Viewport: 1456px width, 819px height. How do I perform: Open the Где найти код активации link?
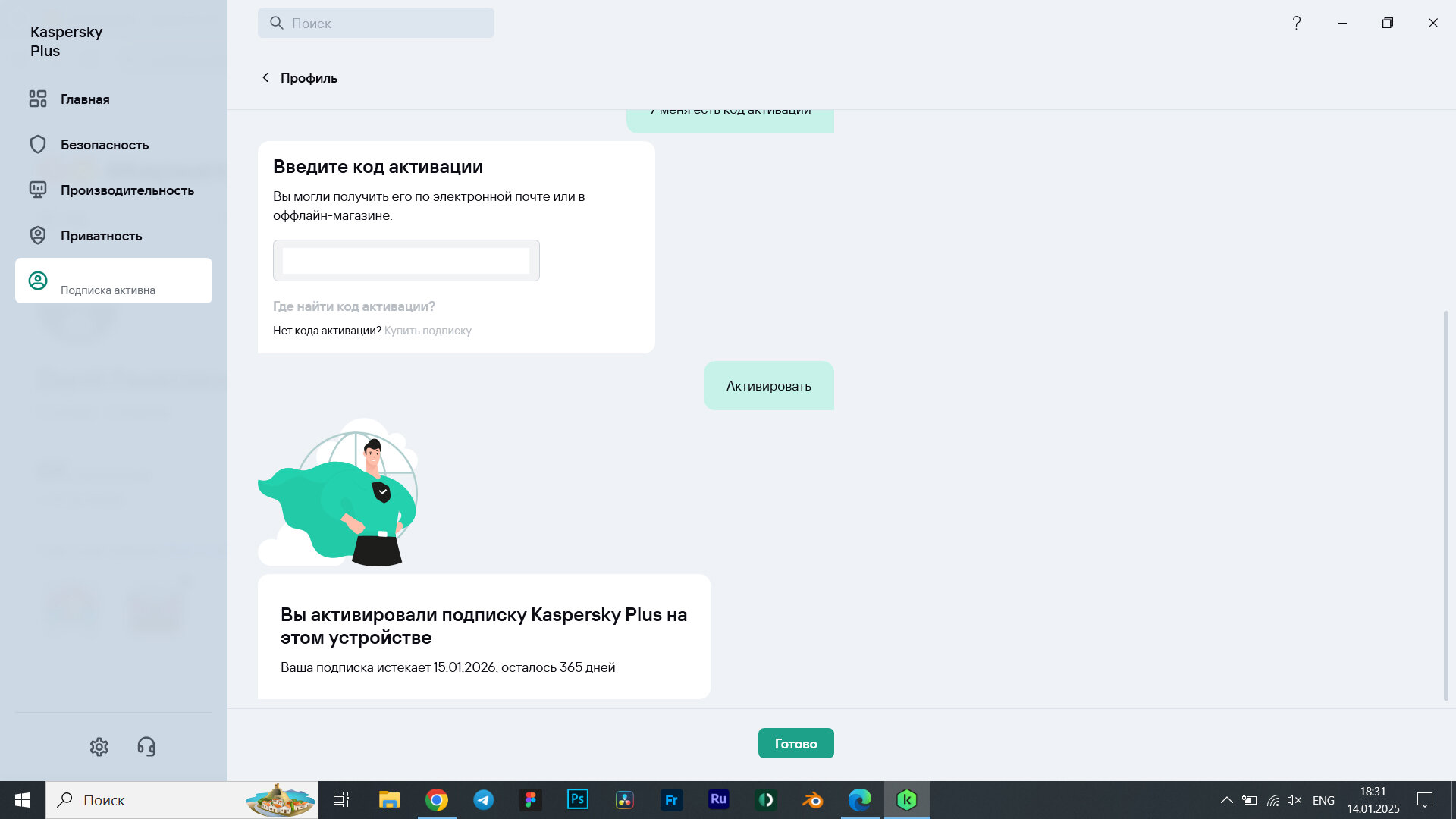[354, 306]
